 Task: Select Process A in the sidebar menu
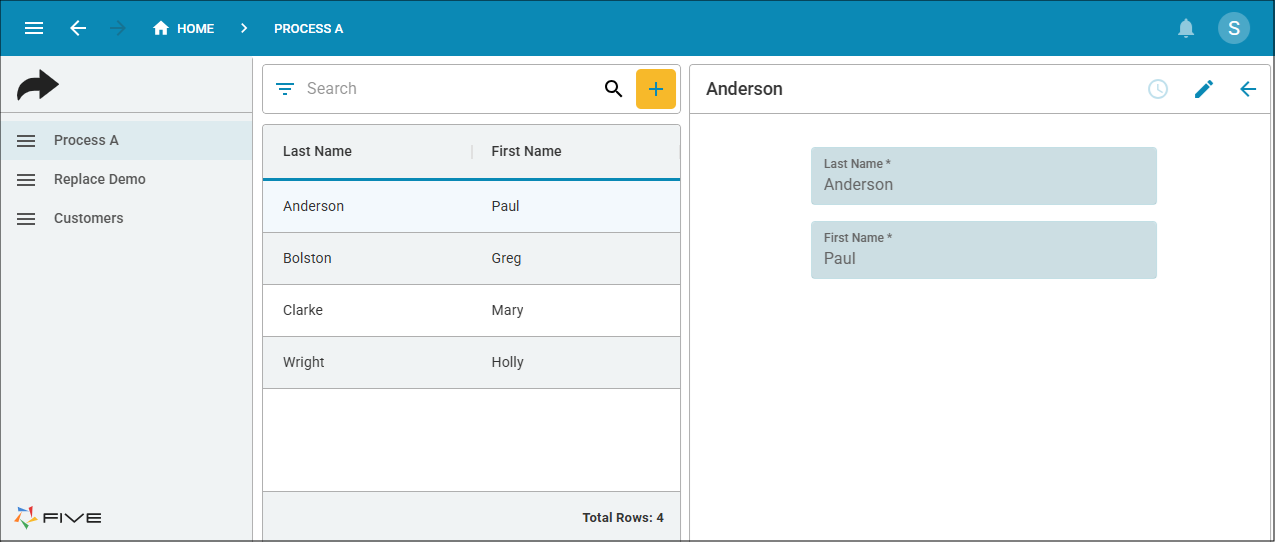tap(126, 140)
